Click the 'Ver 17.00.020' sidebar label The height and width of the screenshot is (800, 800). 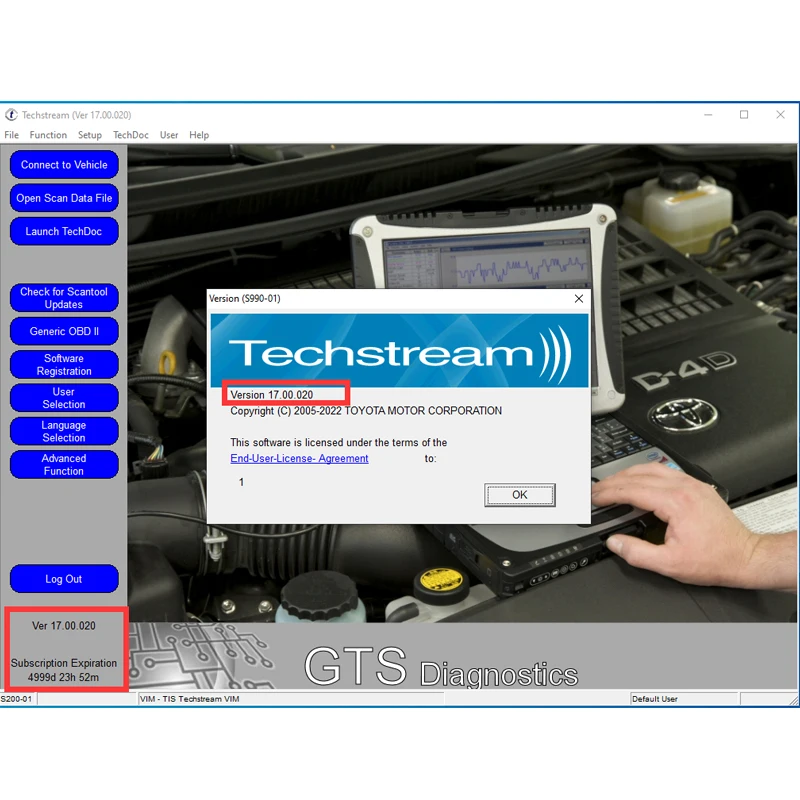pos(64,626)
